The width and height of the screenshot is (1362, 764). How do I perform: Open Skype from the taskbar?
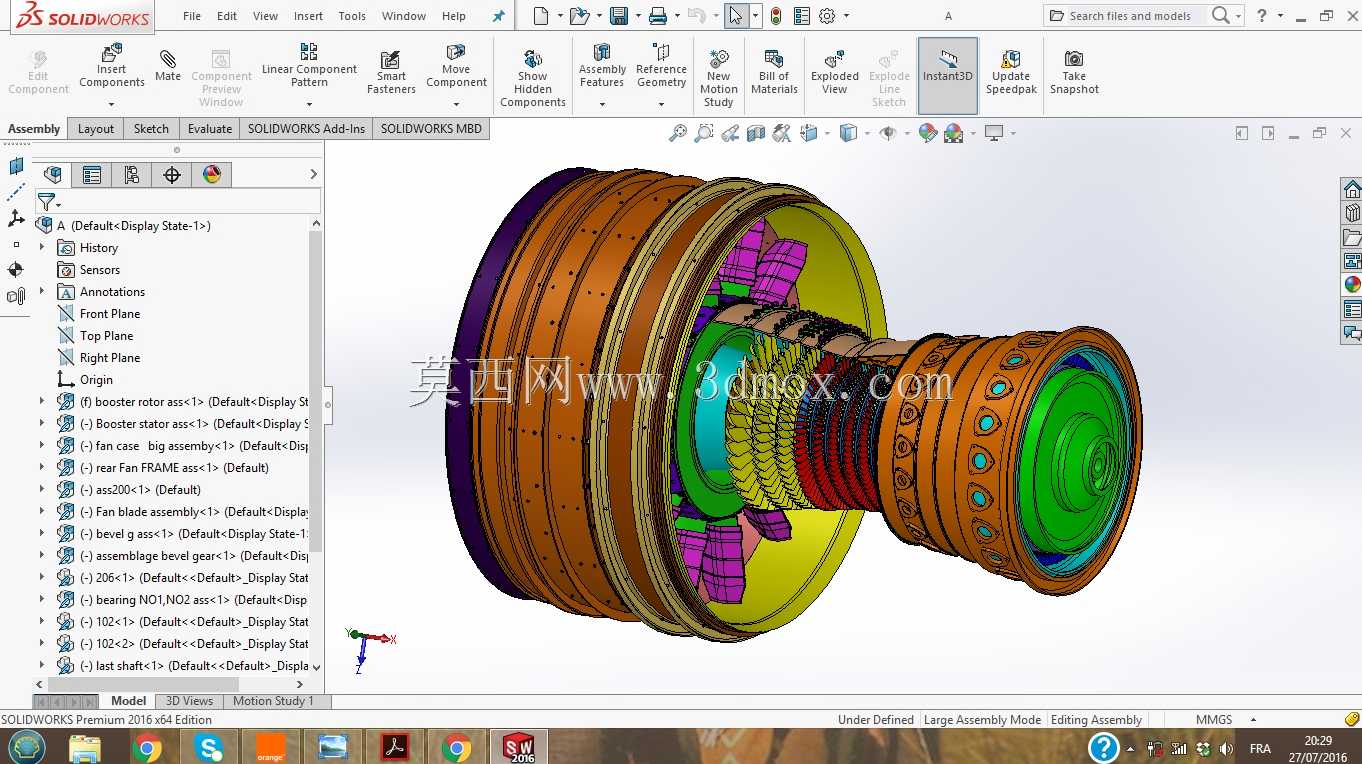tap(209, 747)
